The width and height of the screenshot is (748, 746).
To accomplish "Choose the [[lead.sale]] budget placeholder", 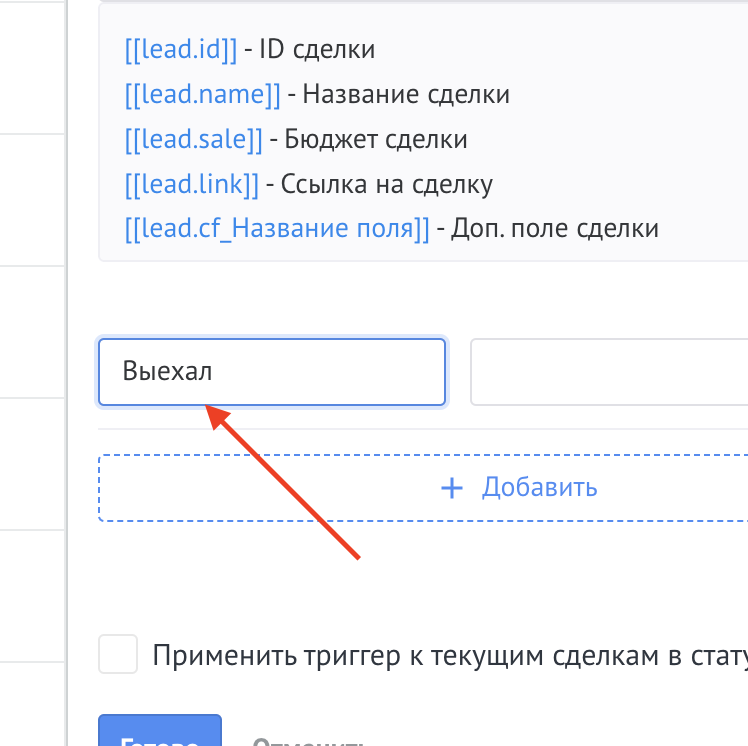I will (193, 139).
